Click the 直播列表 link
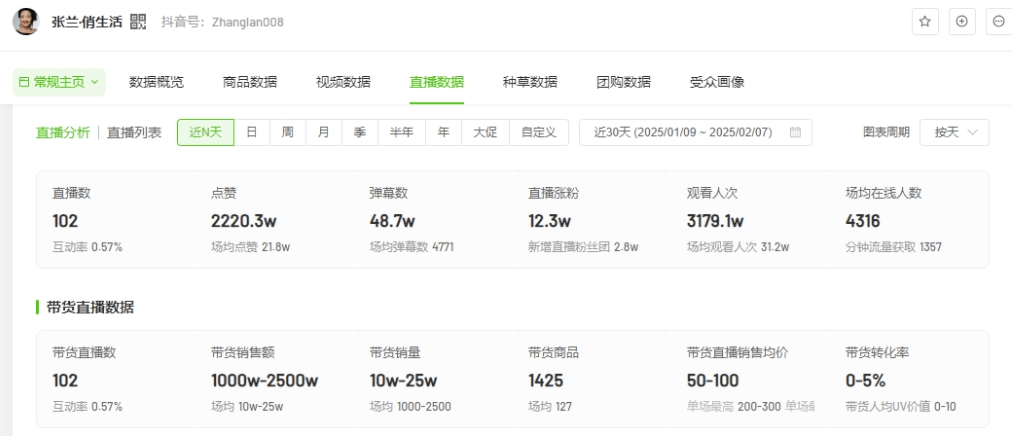Image resolution: width=1021 pixels, height=441 pixels. [134, 132]
